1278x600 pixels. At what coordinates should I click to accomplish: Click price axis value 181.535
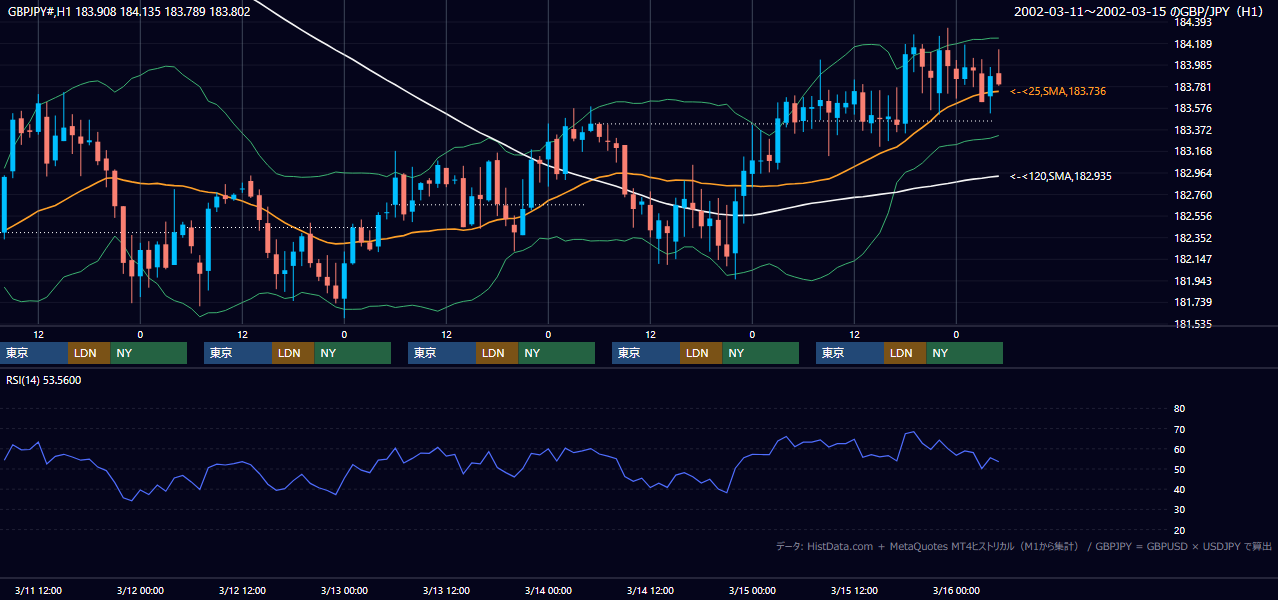[x=1194, y=324]
